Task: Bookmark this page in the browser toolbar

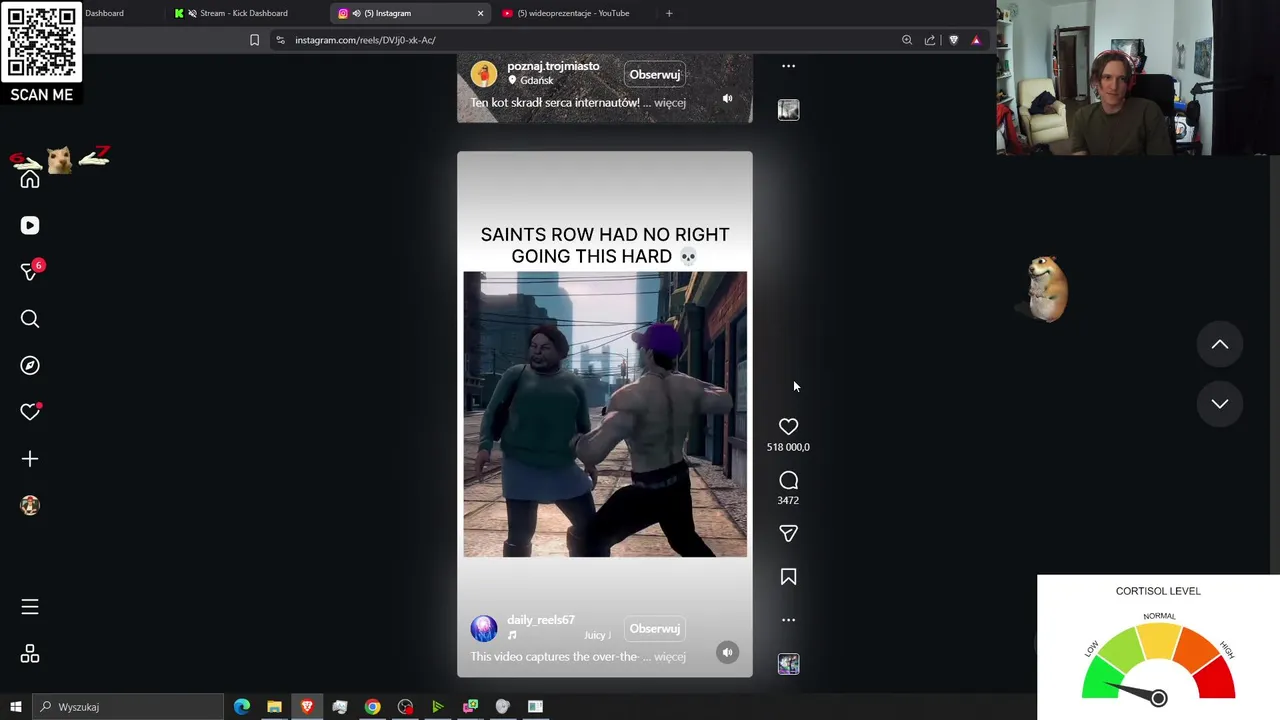Action: tap(254, 40)
